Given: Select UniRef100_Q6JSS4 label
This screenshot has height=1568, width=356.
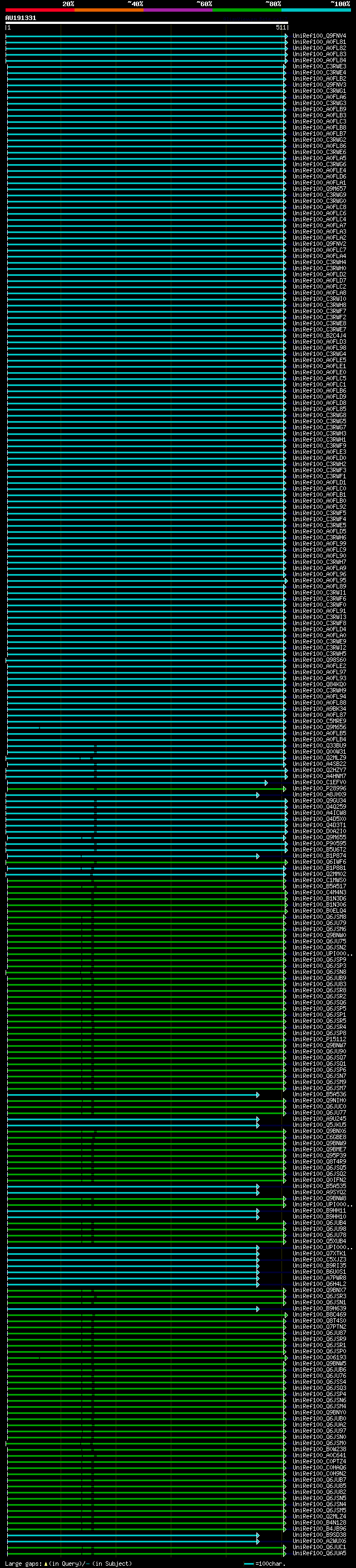Looking at the screenshot, I should (319, 1382).
